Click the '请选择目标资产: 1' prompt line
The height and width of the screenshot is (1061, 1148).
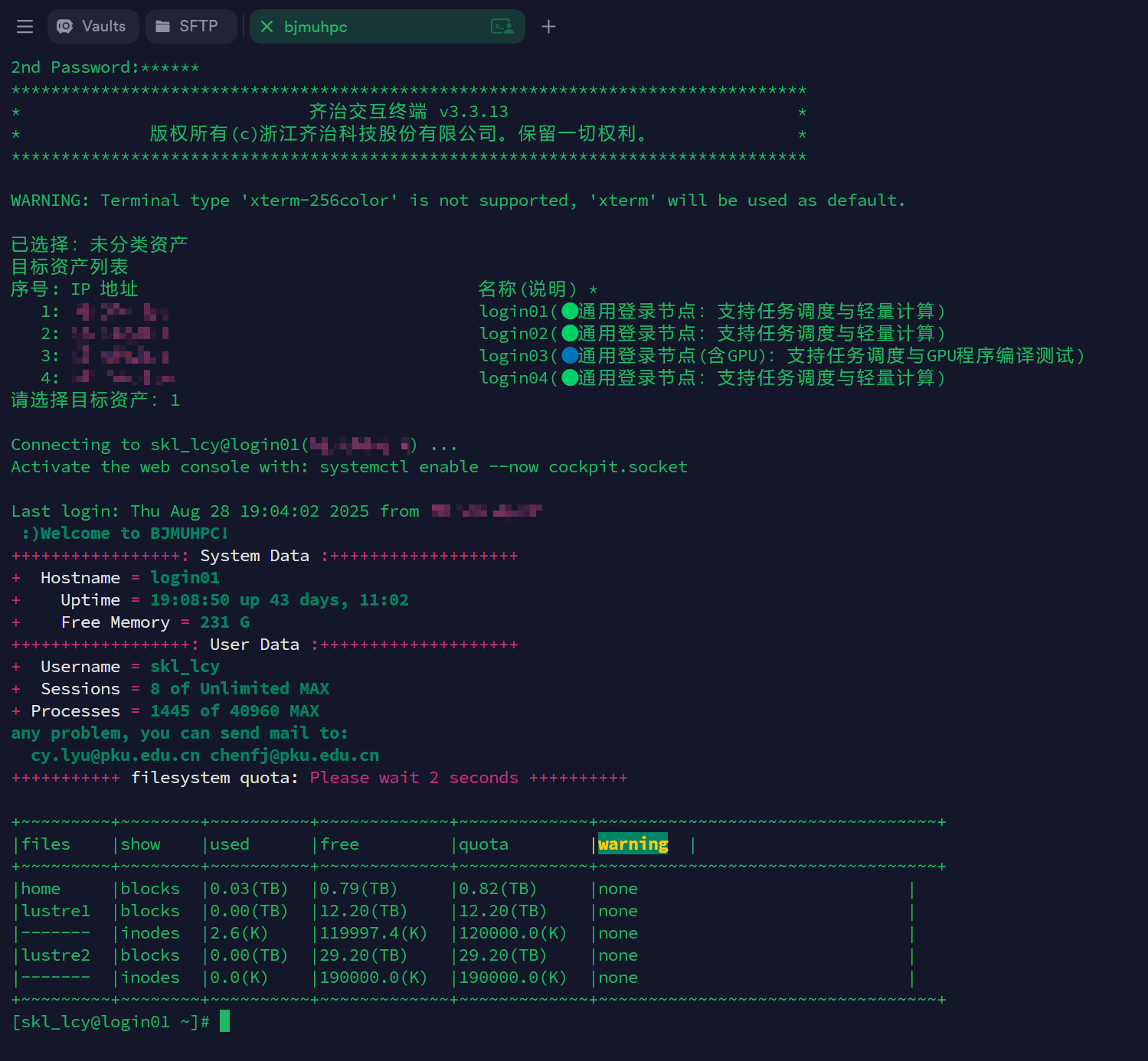(96, 400)
